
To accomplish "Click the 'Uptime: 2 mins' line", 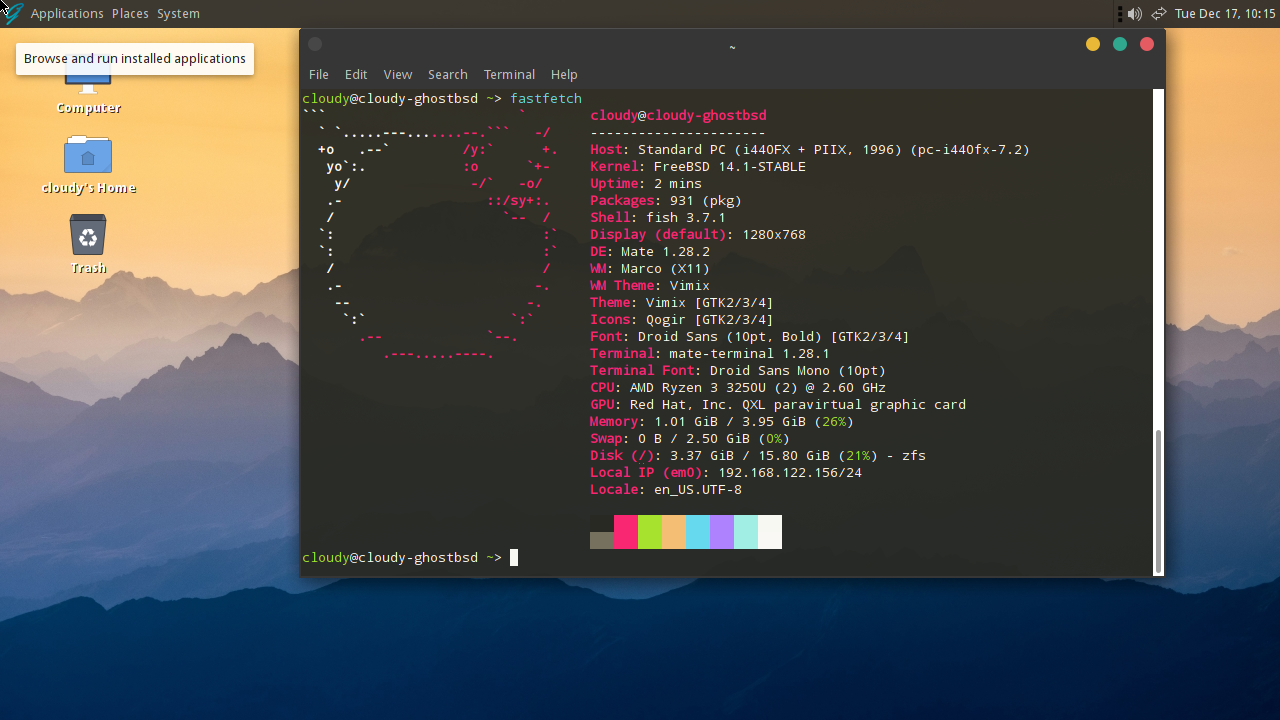I will (x=646, y=183).
